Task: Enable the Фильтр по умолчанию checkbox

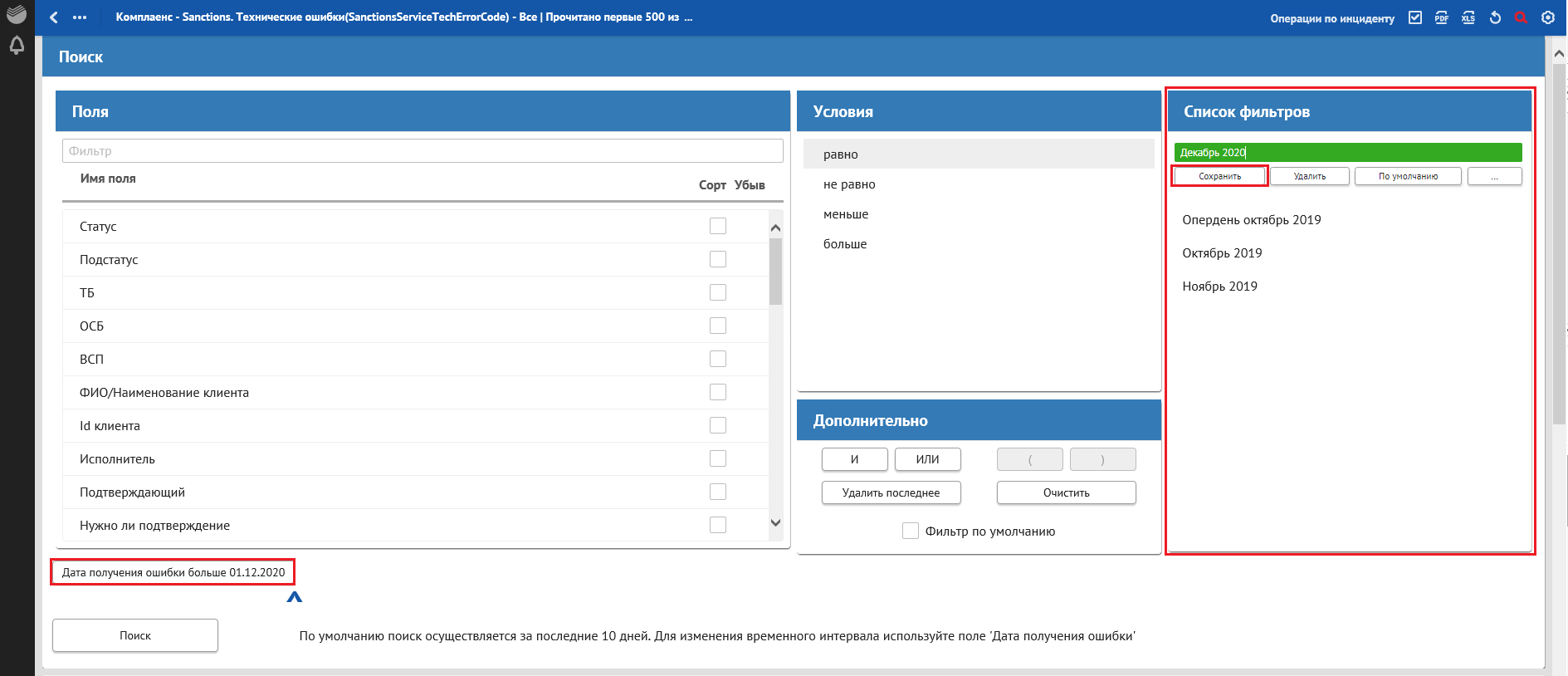Action: 911,531
